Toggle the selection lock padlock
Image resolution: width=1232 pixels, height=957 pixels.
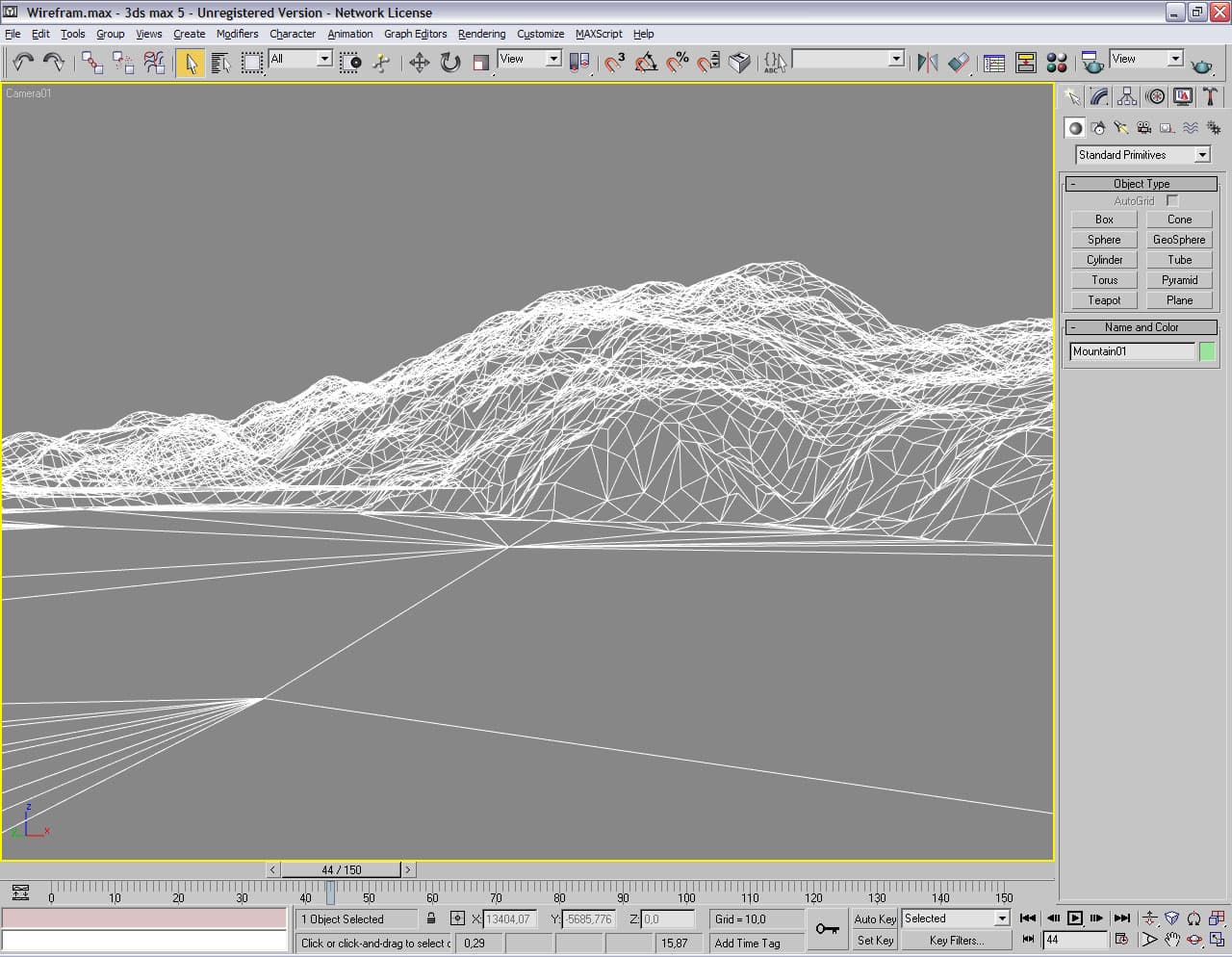coord(431,918)
